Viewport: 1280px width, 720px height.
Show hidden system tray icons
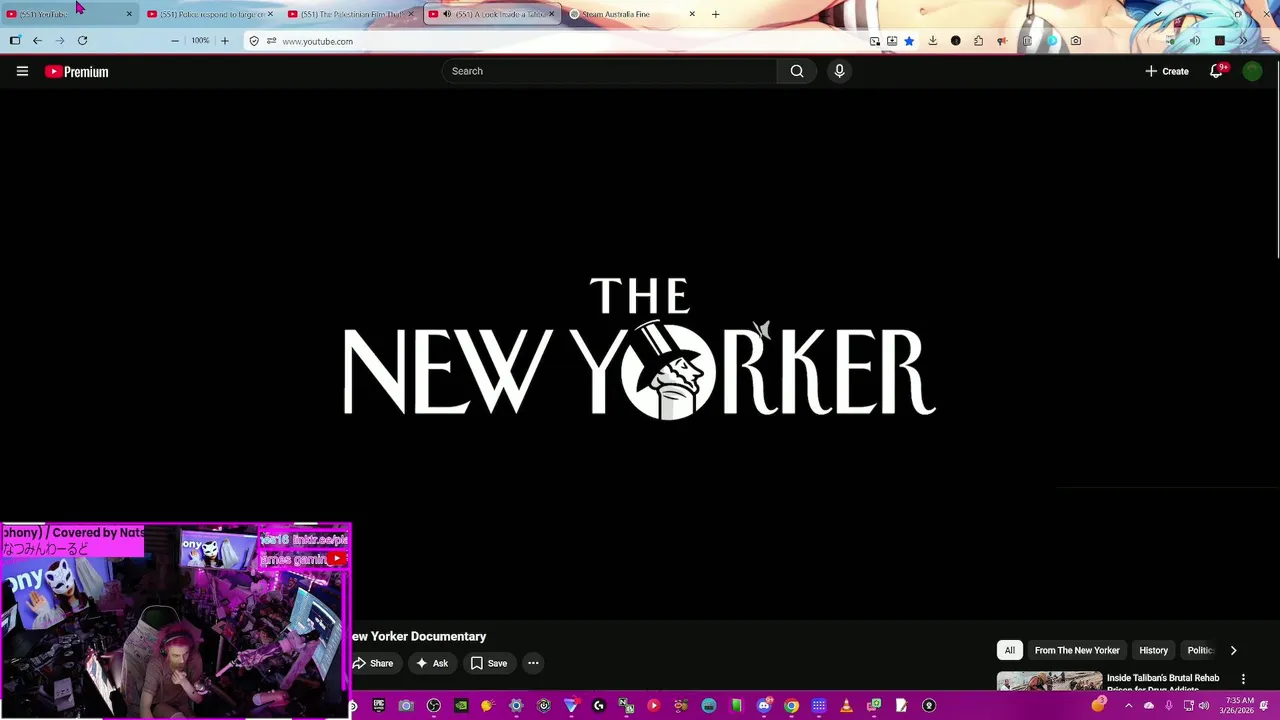click(1128, 706)
